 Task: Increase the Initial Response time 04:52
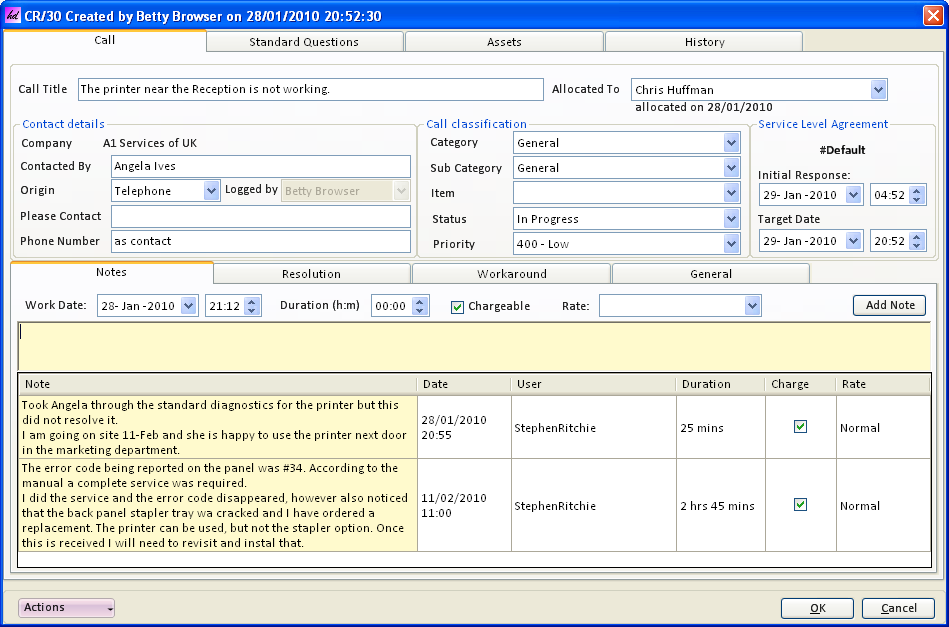[916, 191]
